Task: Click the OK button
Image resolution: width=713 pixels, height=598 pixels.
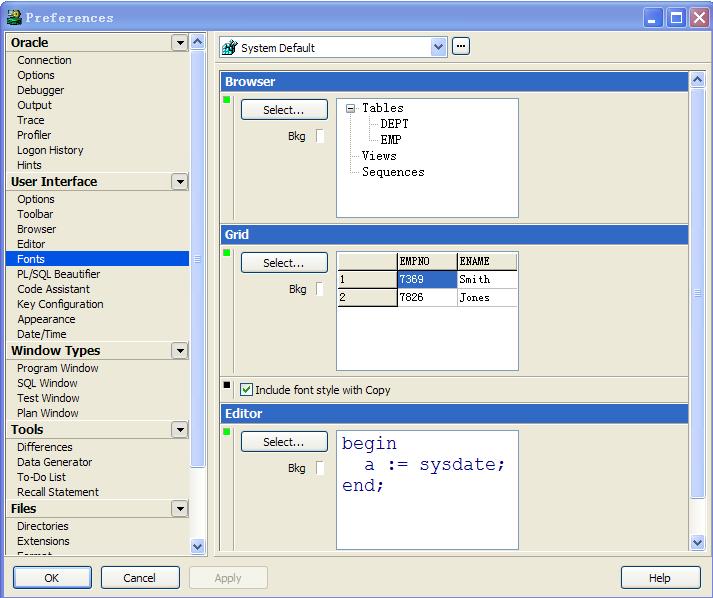Action: pos(52,578)
